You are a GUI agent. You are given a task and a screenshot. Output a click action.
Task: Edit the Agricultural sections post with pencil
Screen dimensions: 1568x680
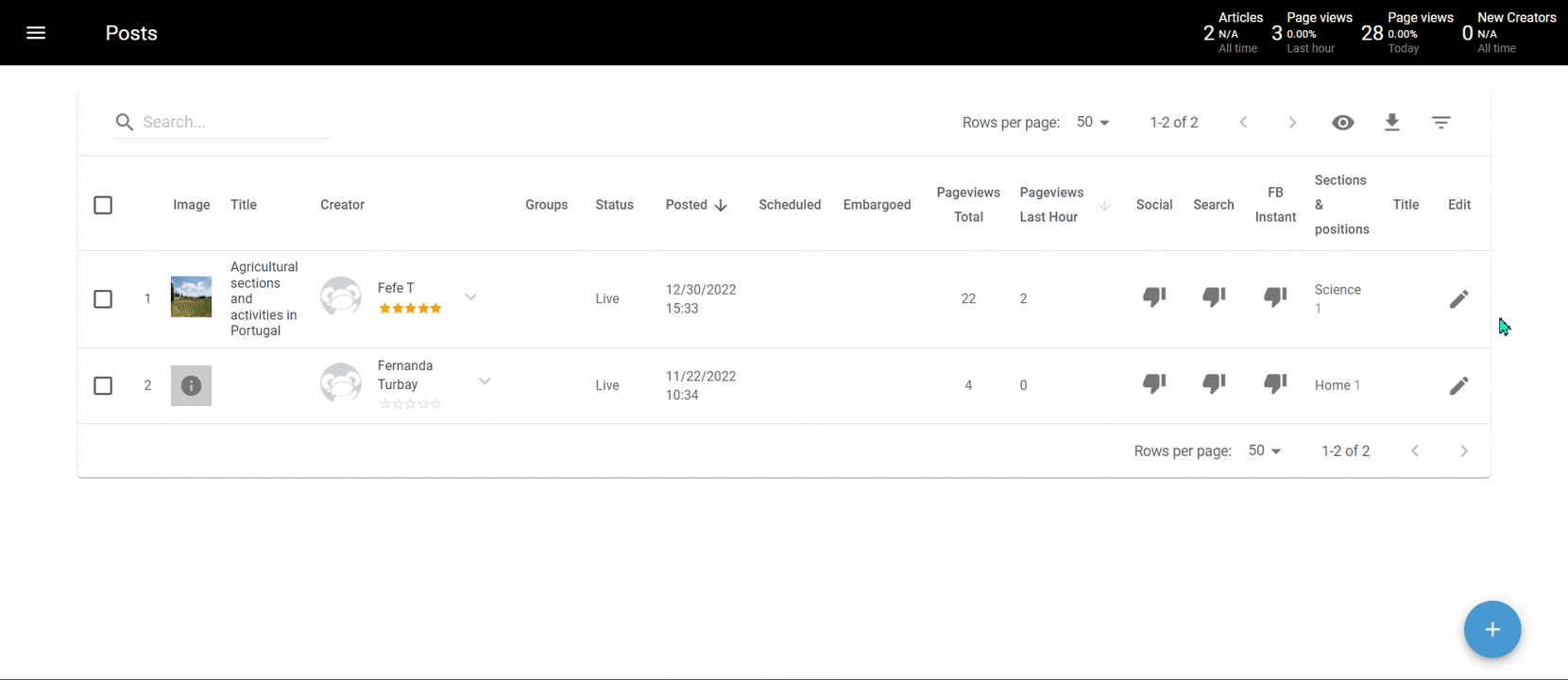[1458, 299]
